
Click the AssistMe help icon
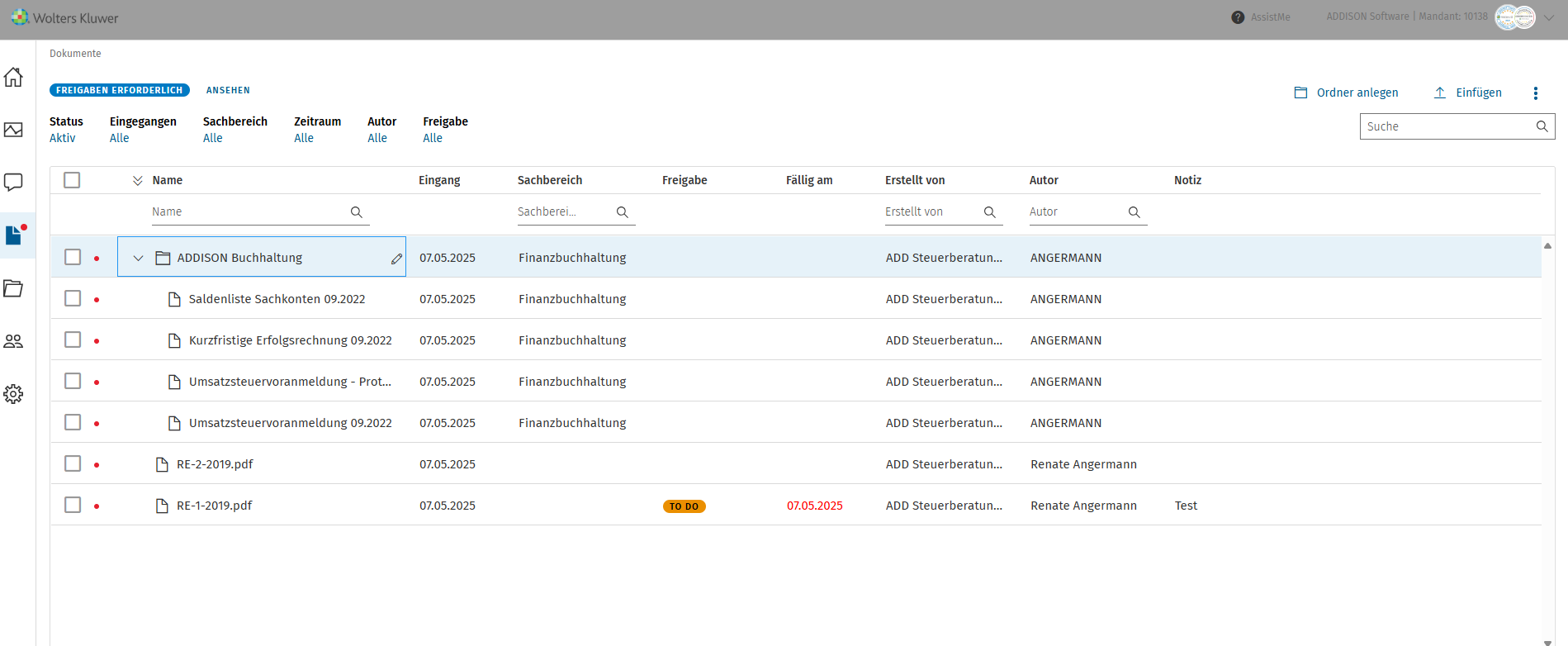1238,17
